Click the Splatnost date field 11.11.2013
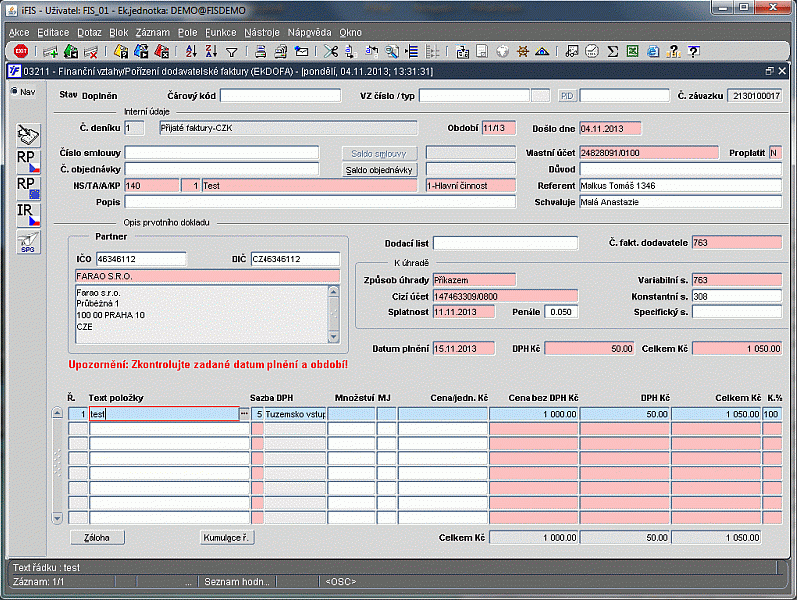The image size is (797, 600). pos(464,312)
